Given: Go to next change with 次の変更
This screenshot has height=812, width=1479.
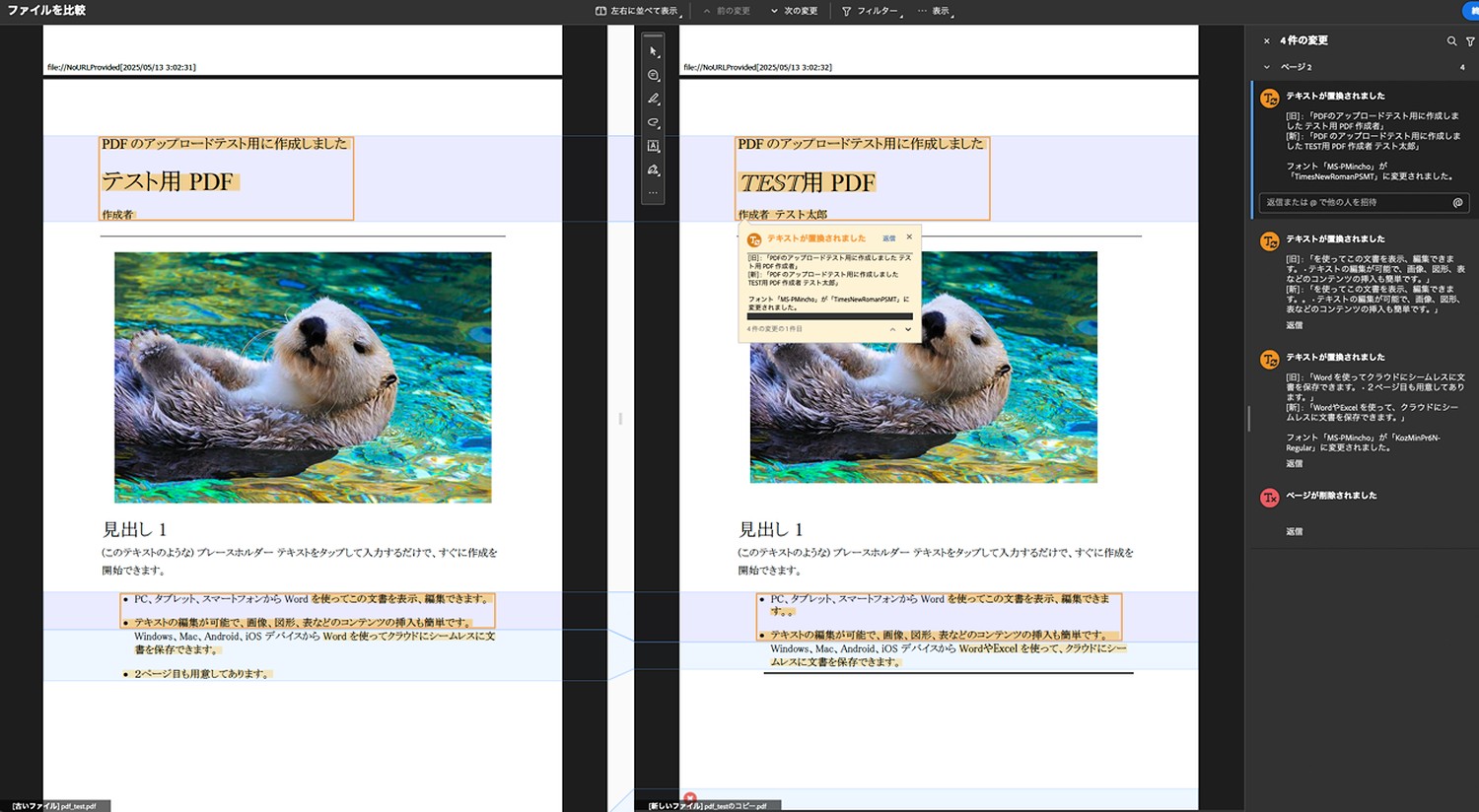Looking at the screenshot, I should point(794,11).
